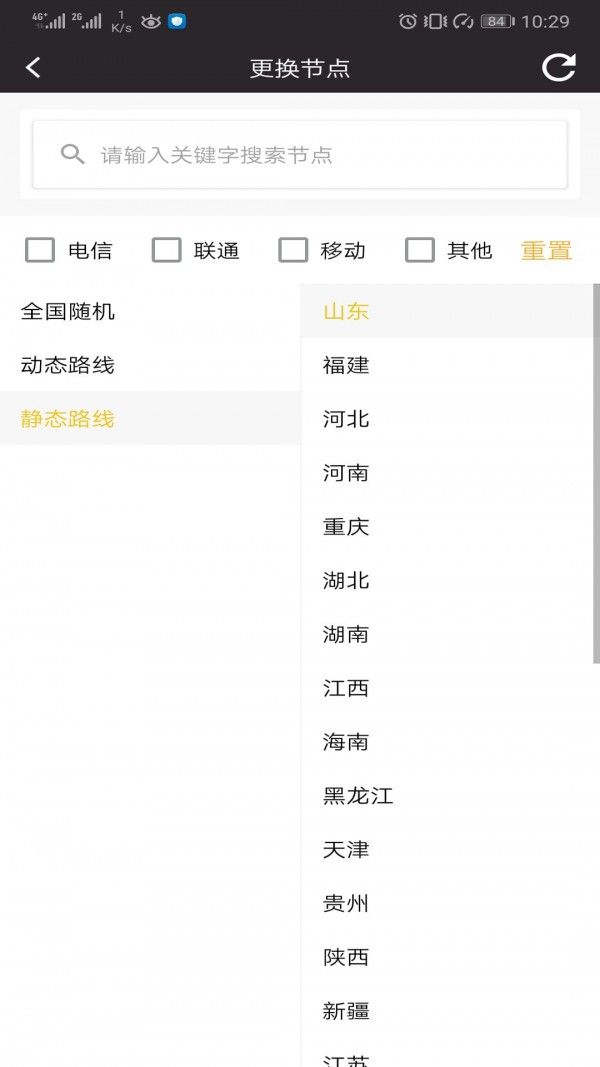Enable the 电信 checkbox

click(40, 250)
